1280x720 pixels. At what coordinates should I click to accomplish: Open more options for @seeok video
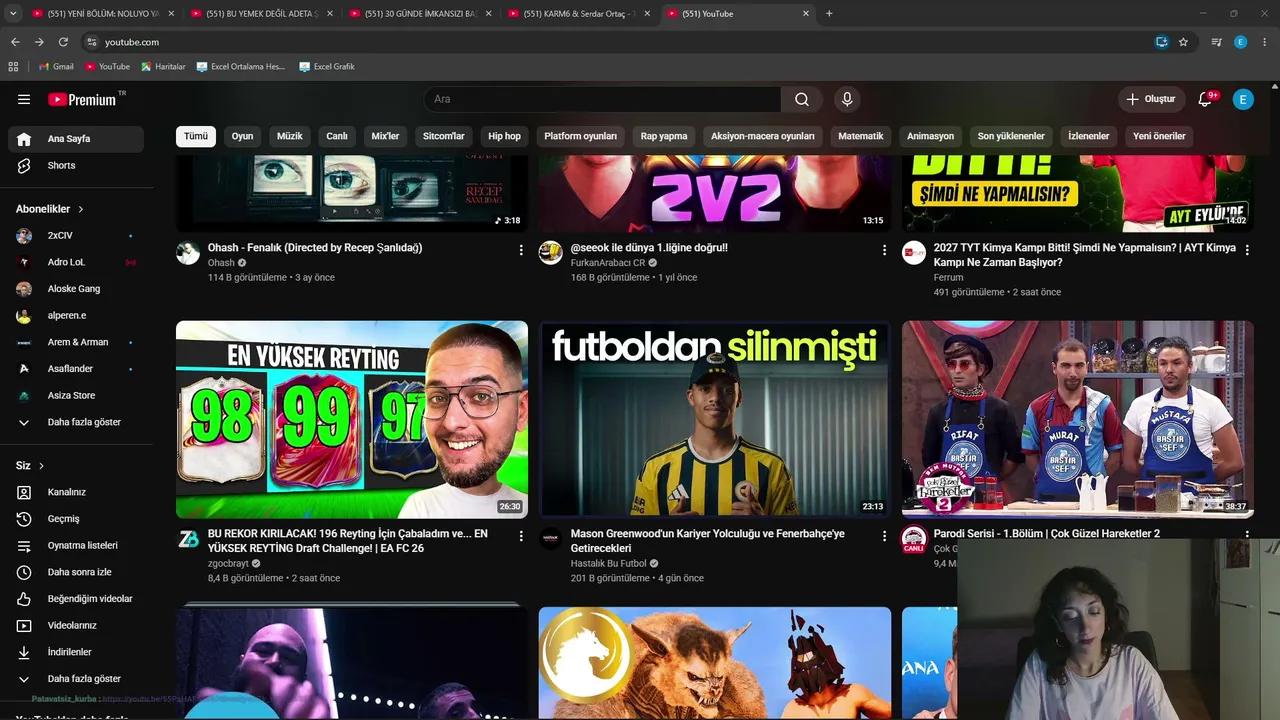pos(884,250)
